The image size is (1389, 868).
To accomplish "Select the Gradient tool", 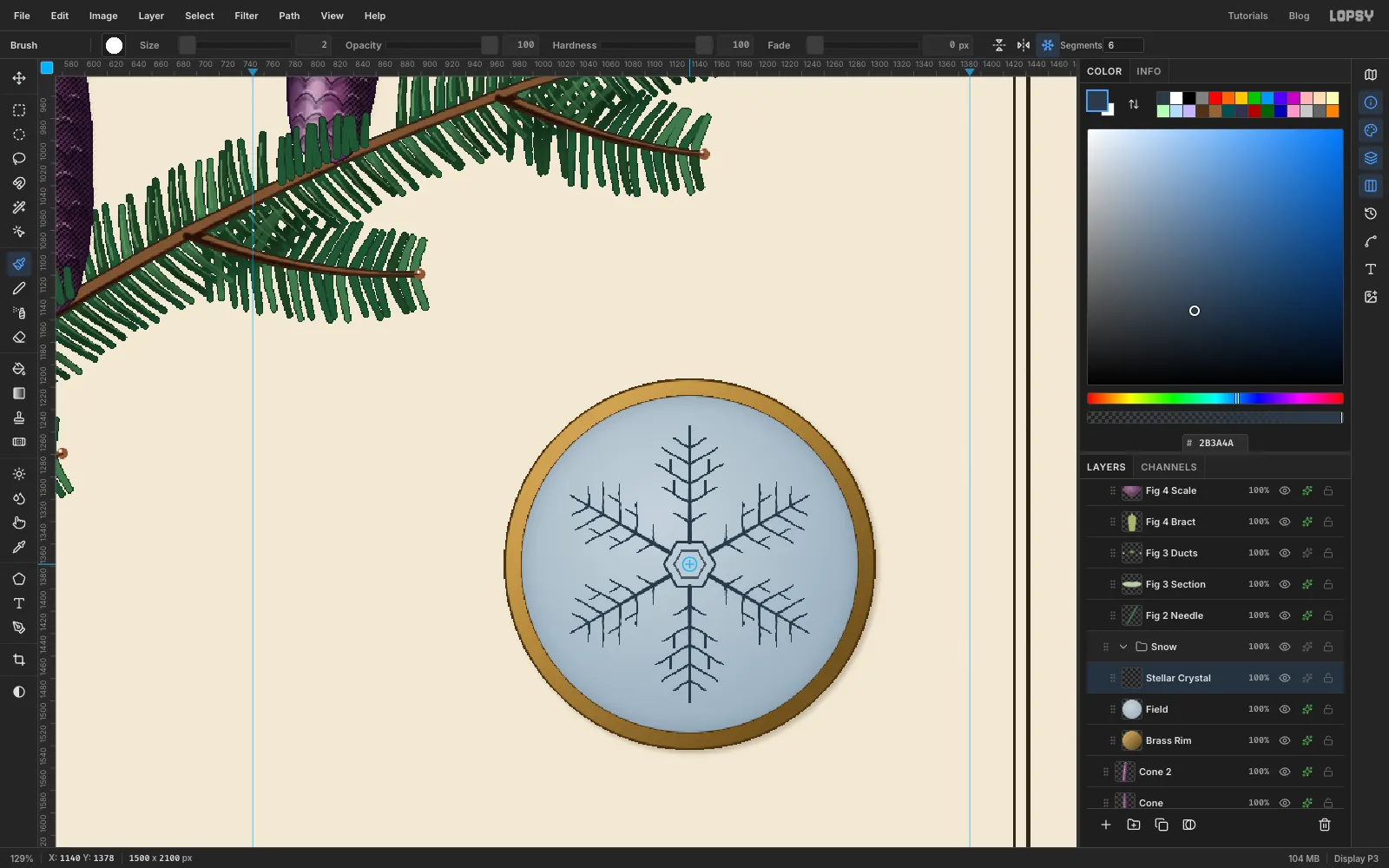I will coord(19,393).
